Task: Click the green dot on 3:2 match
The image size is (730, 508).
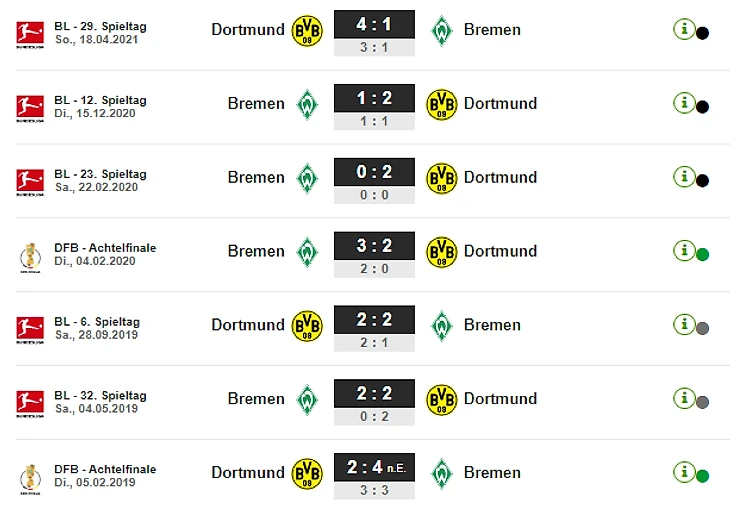Action: 702,255
